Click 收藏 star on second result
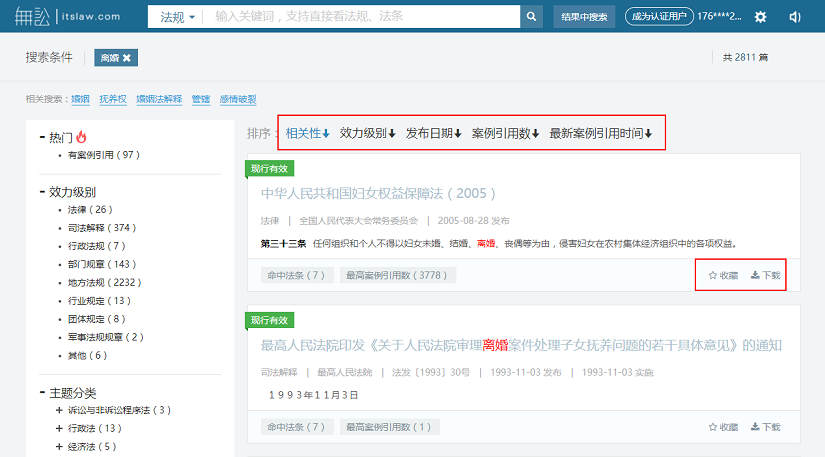The height and width of the screenshot is (457, 825). point(723,427)
